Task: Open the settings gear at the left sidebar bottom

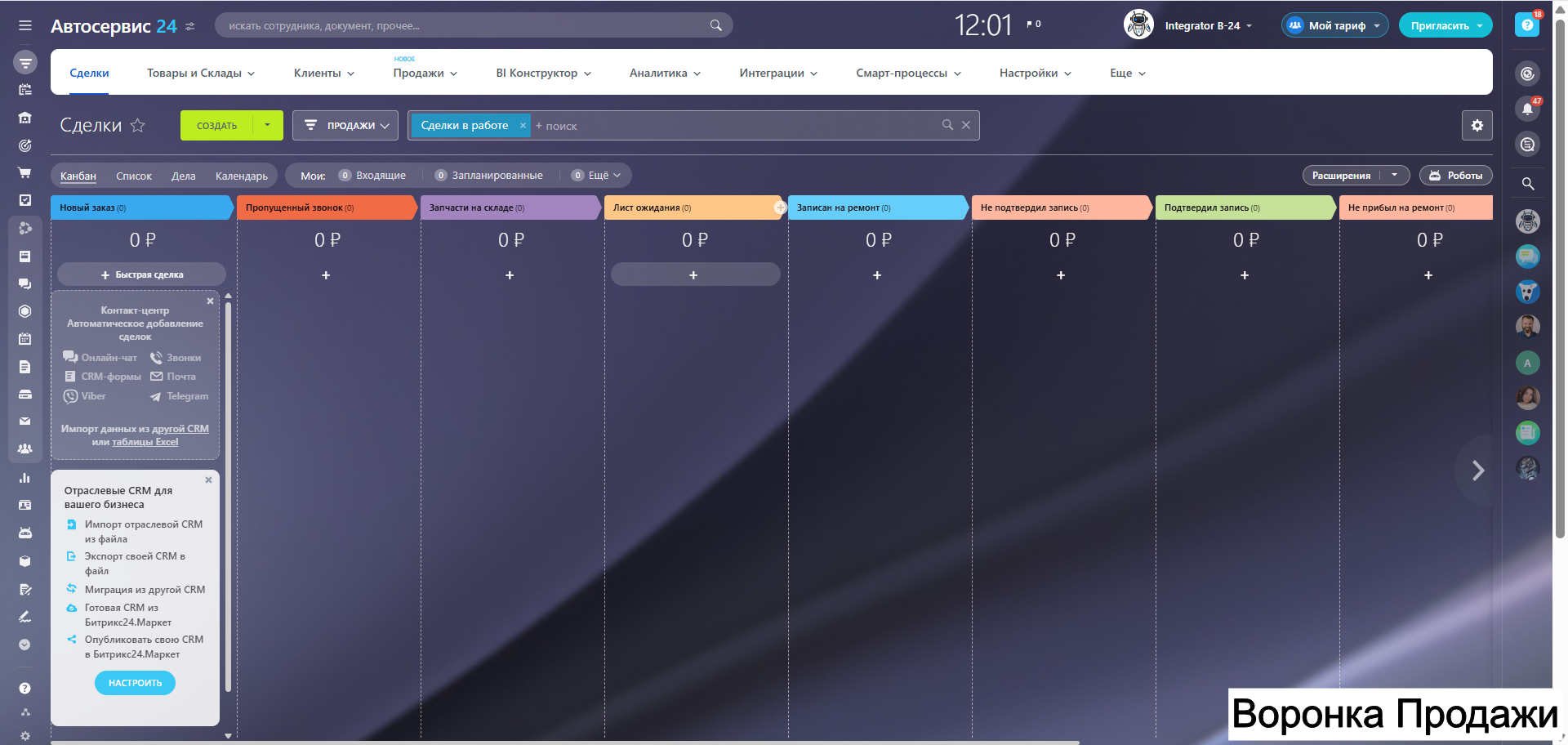Action: [25, 736]
